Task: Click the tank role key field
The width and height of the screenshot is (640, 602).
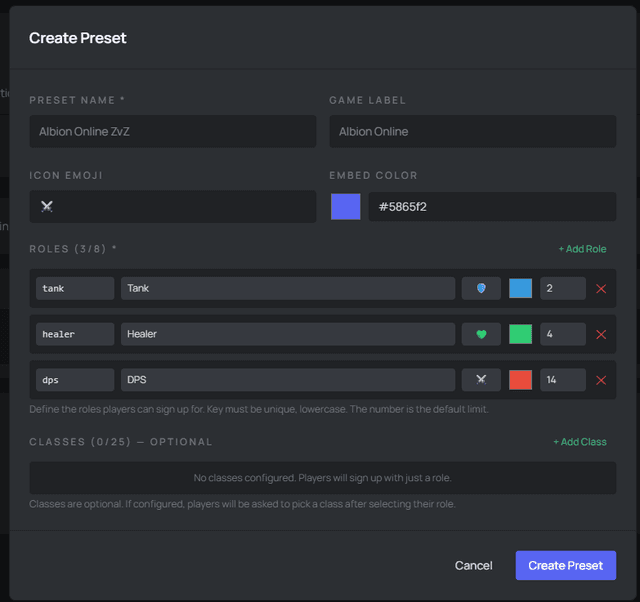Action: coord(75,289)
